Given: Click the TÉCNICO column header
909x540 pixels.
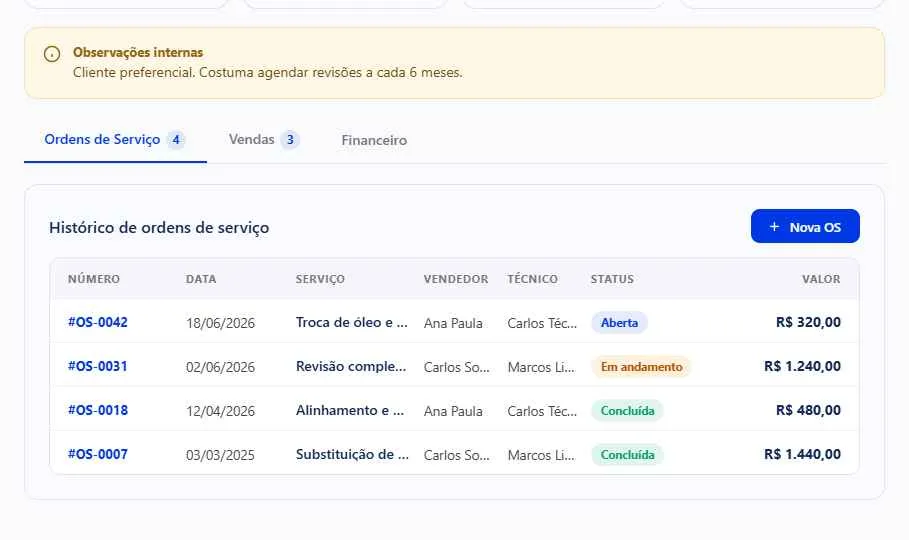Looking at the screenshot, I should 532,279.
